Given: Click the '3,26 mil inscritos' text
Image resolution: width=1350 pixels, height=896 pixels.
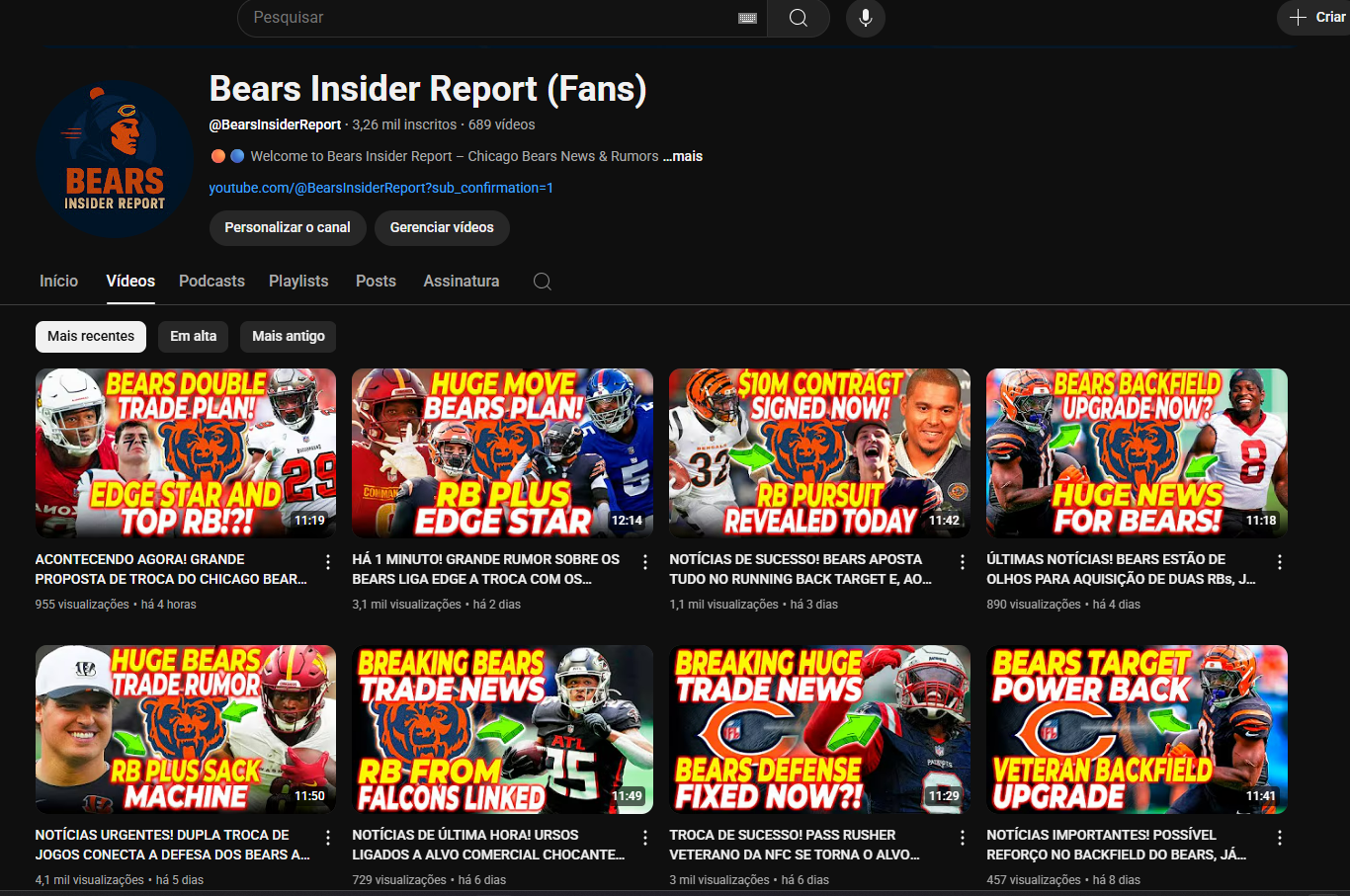Looking at the screenshot, I should point(404,124).
